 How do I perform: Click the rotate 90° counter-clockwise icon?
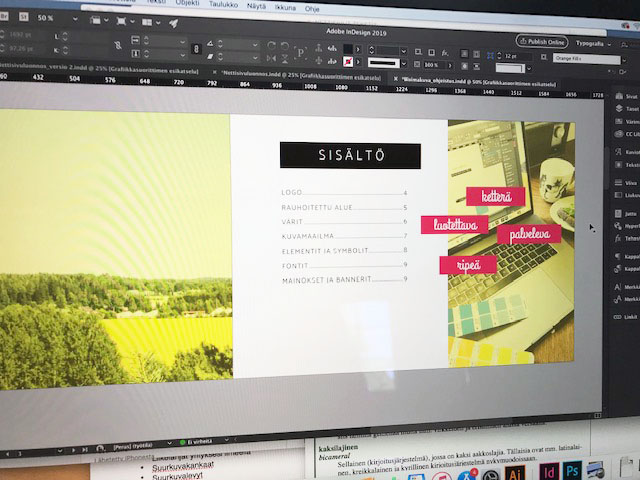point(285,46)
